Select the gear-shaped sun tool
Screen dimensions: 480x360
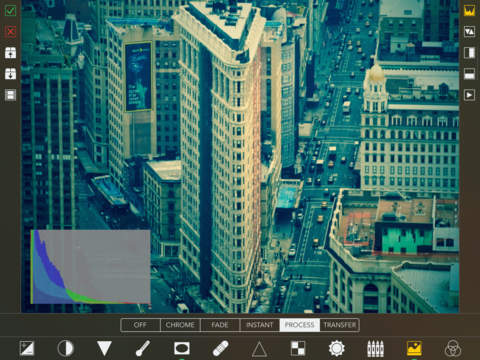[337, 349]
